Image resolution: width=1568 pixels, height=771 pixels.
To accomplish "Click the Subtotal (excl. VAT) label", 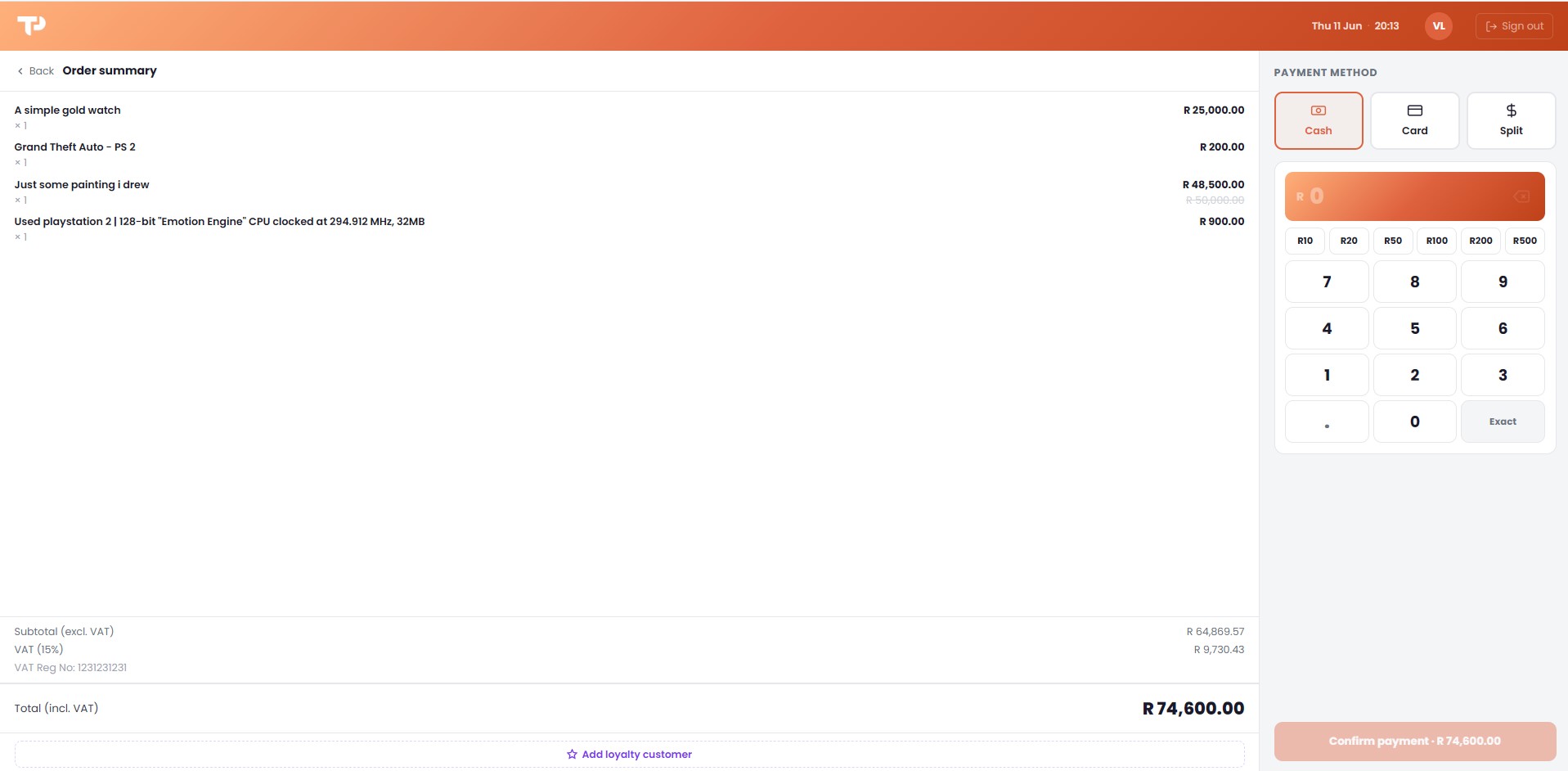I will point(64,632).
